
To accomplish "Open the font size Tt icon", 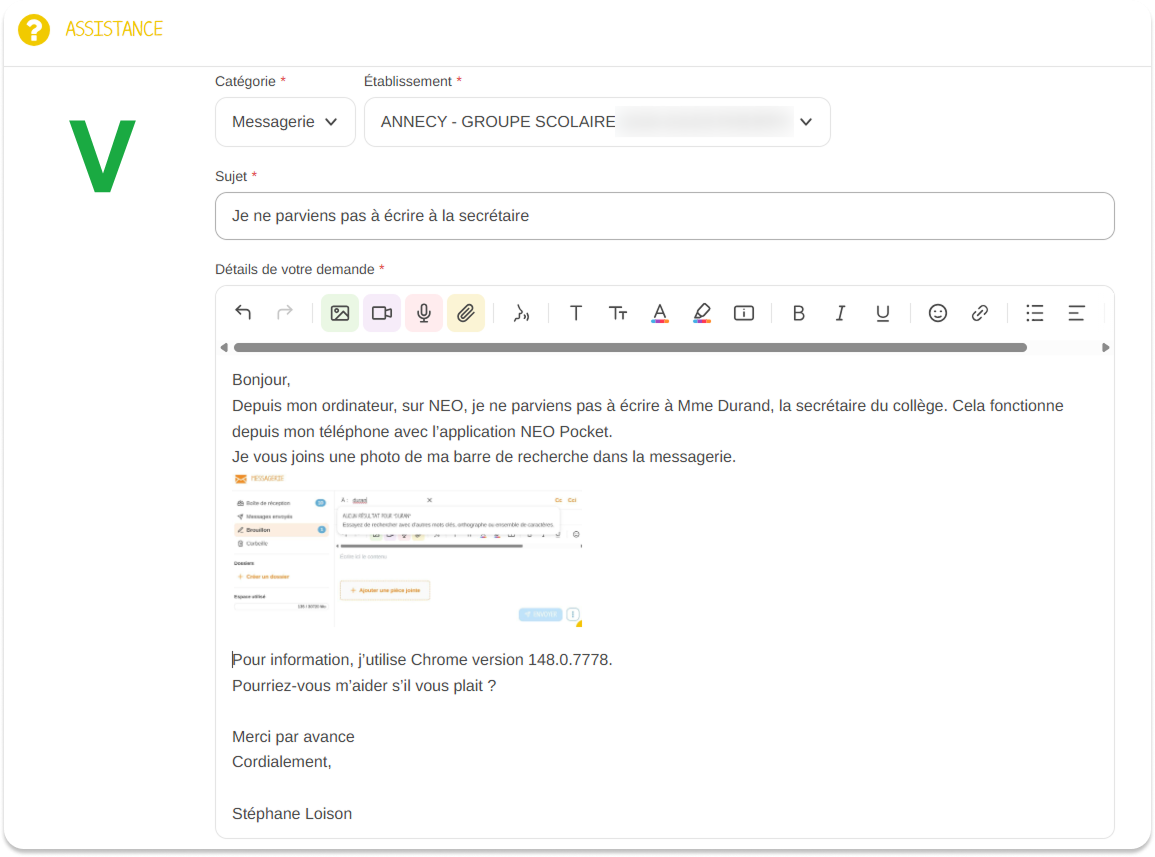I will point(618,313).
